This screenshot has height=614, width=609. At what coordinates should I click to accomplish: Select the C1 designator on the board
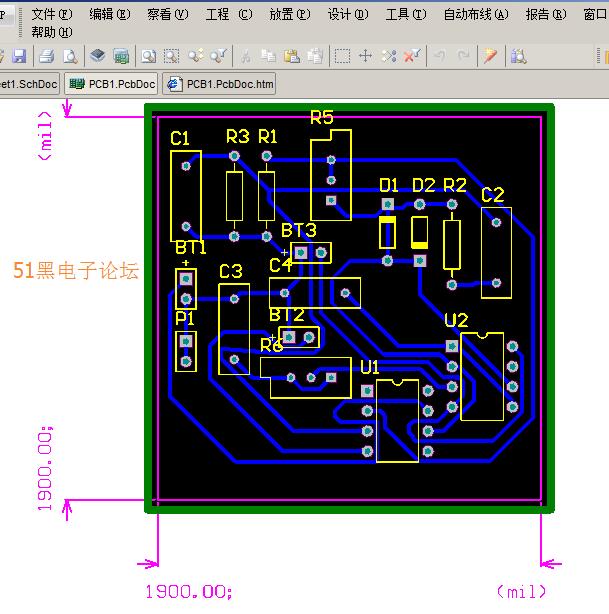pos(180,138)
